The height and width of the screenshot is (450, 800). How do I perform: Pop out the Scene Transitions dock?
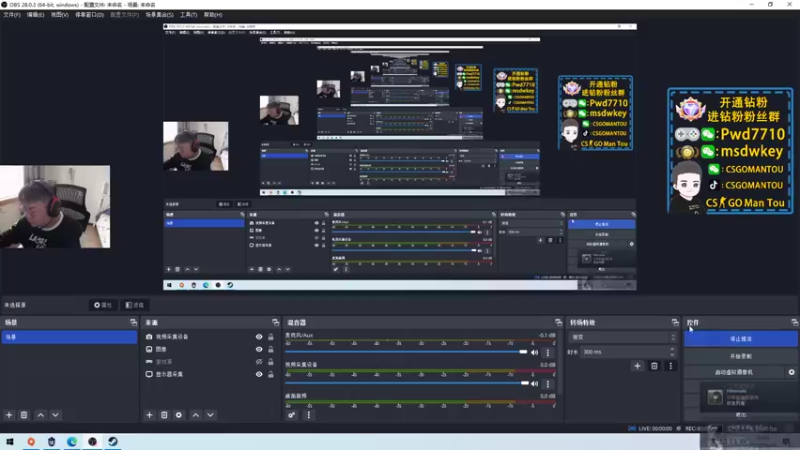[675, 322]
